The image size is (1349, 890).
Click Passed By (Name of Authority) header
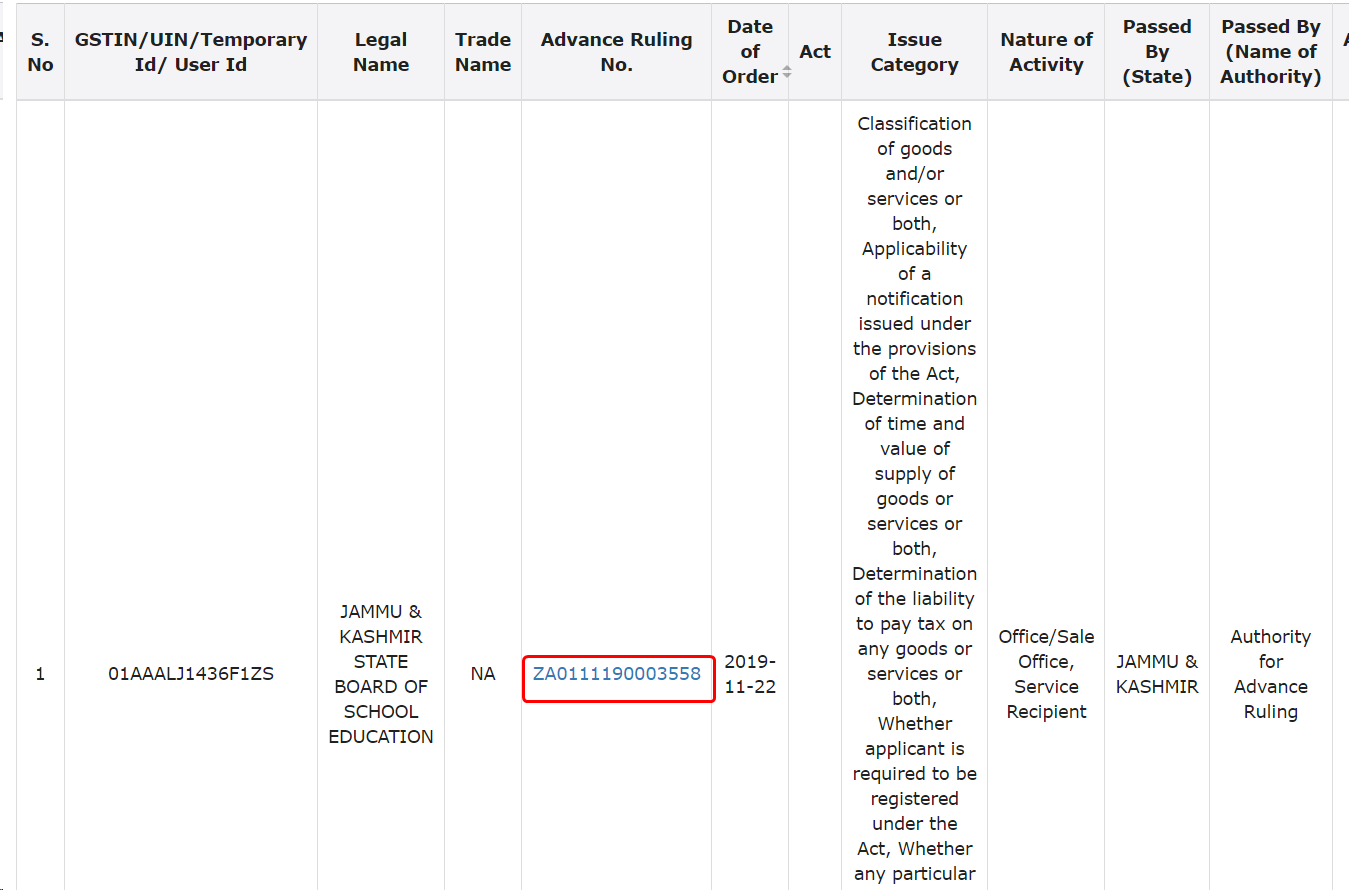point(1271,52)
